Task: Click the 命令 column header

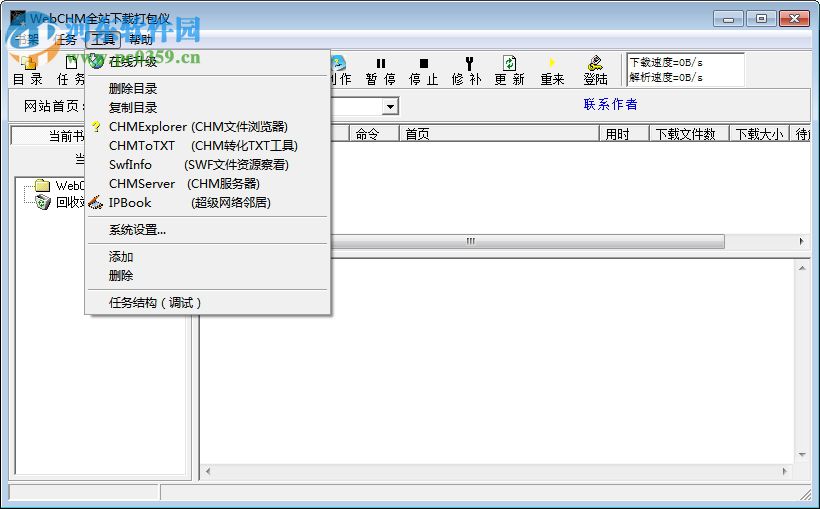Action: tap(374, 134)
